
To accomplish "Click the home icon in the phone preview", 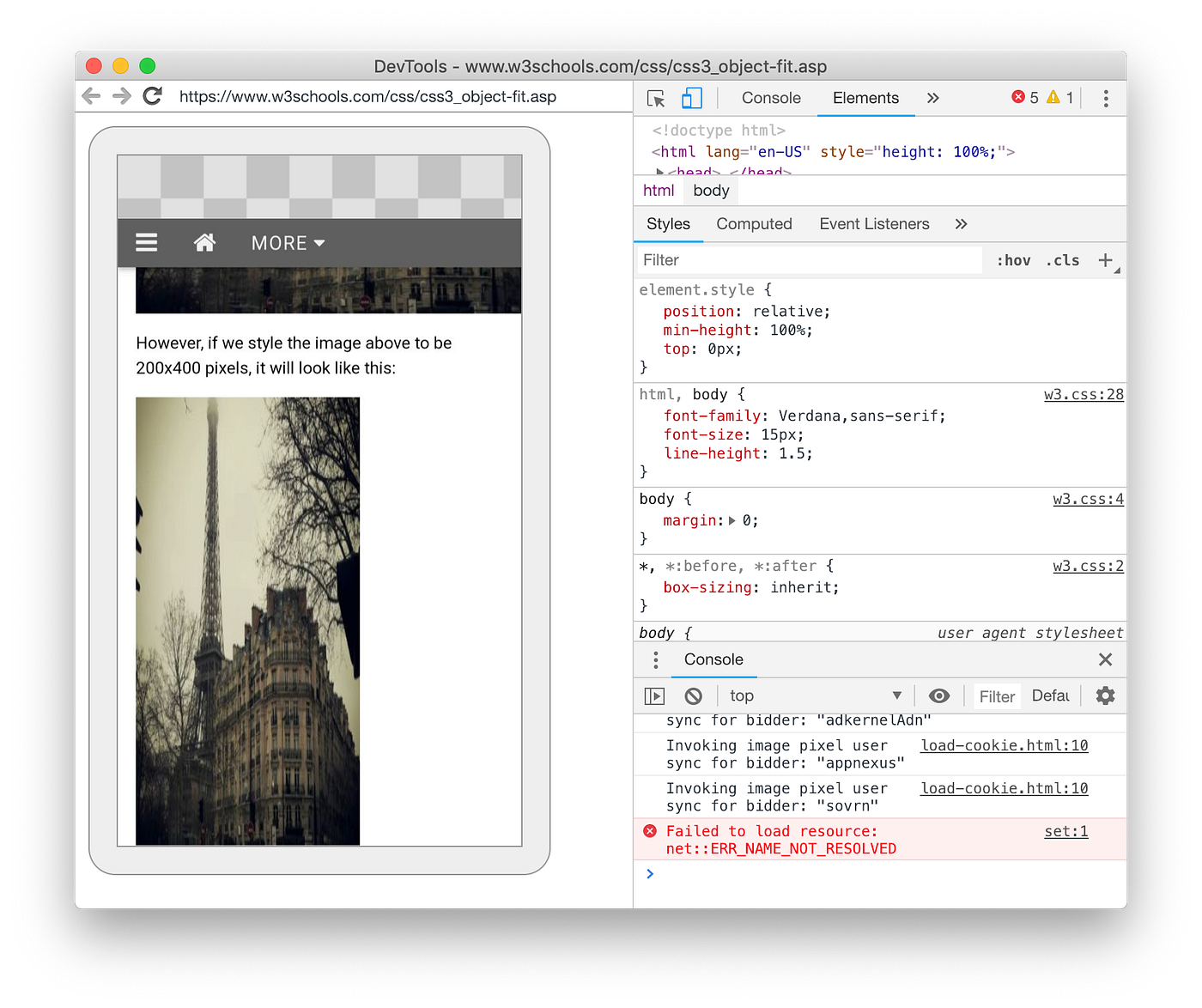I will (204, 242).
